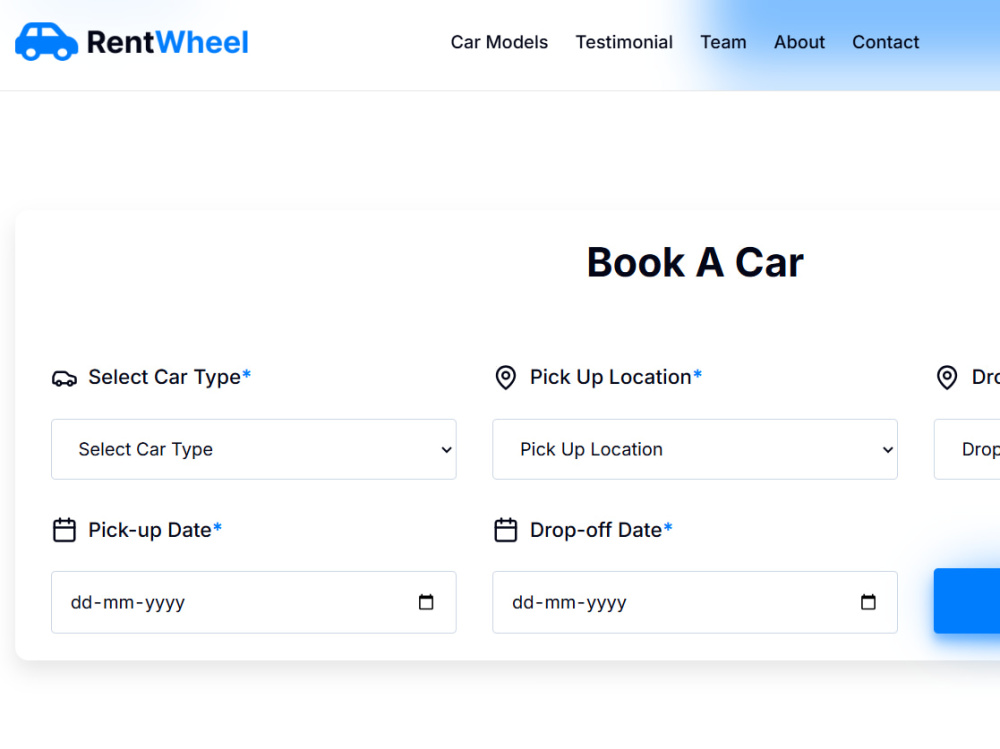Open the Contact navigation link
Viewport: 1000px width, 749px height.
tap(886, 42)
